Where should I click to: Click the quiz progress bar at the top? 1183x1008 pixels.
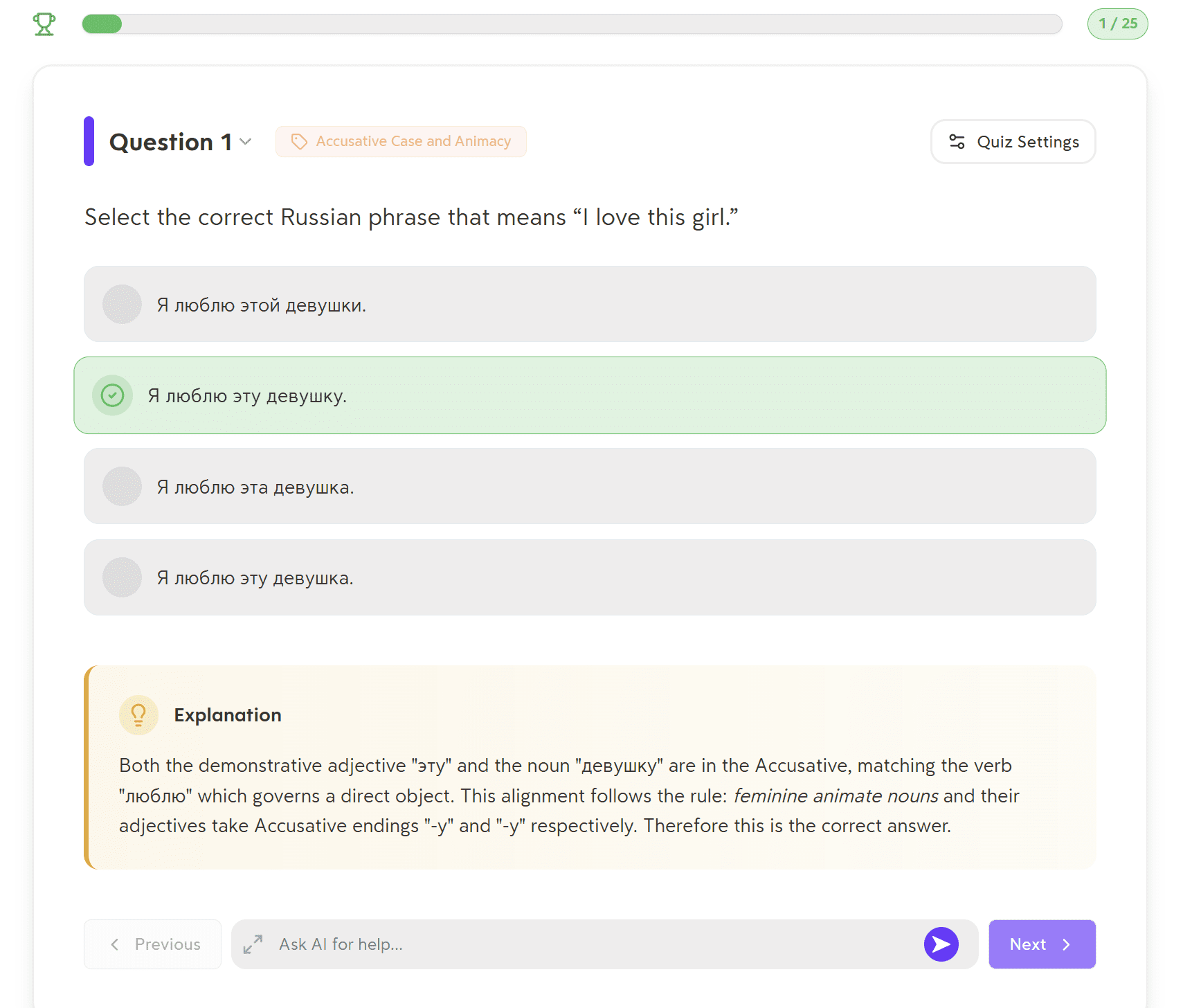tap(572, 24)
